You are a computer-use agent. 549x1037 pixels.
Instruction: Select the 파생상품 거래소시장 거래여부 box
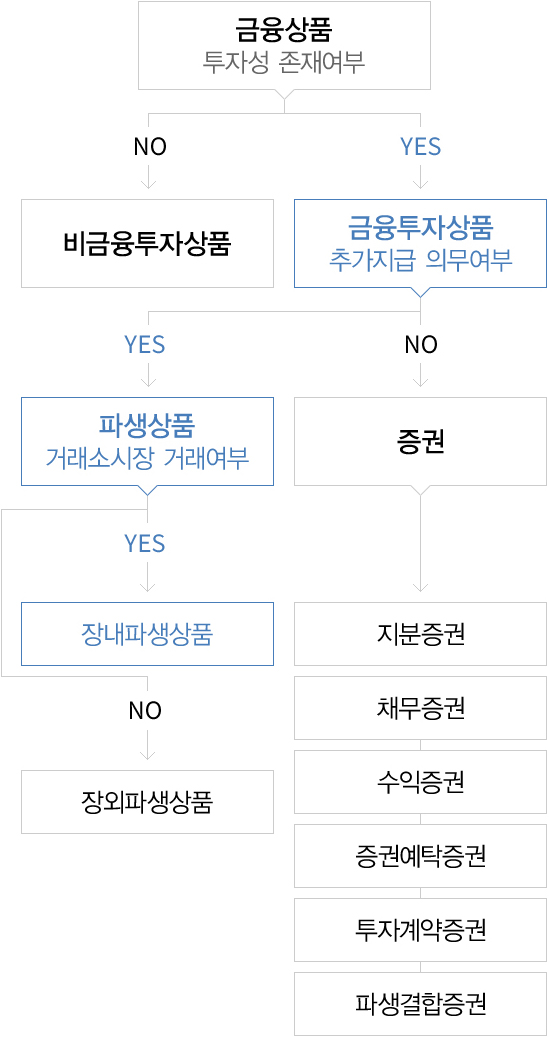click(x=148, y=442)
